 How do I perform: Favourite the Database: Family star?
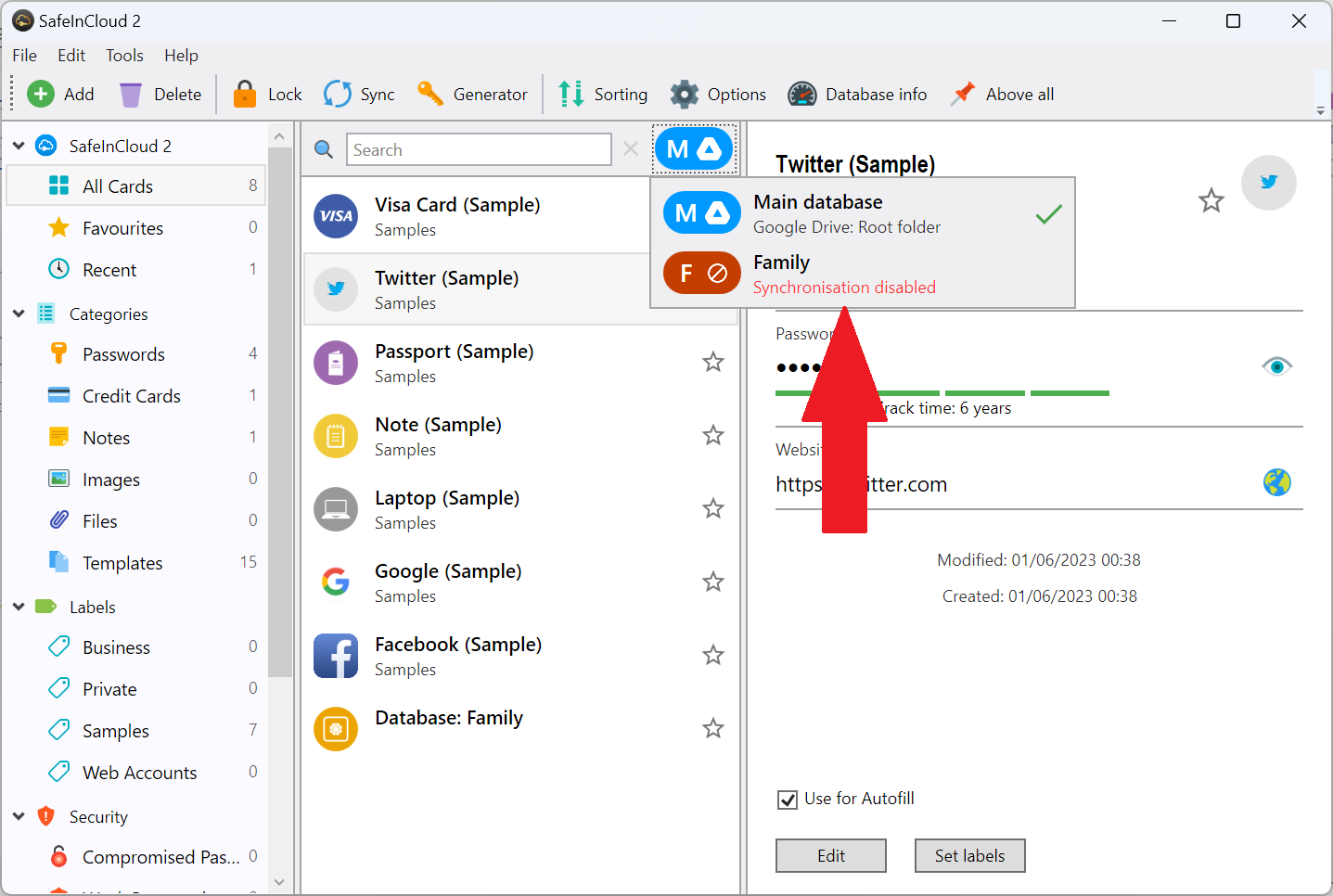(x=712, y=728)
